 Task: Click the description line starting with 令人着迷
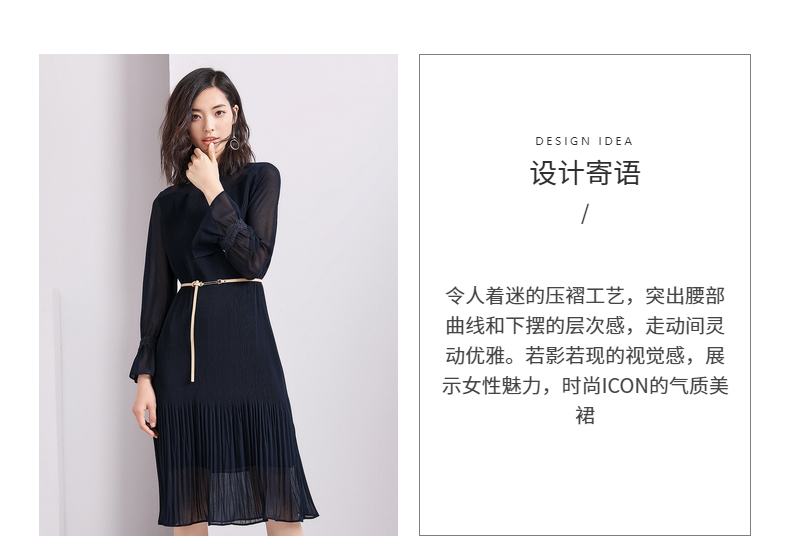pyautogui.click(x=584, y=296)
